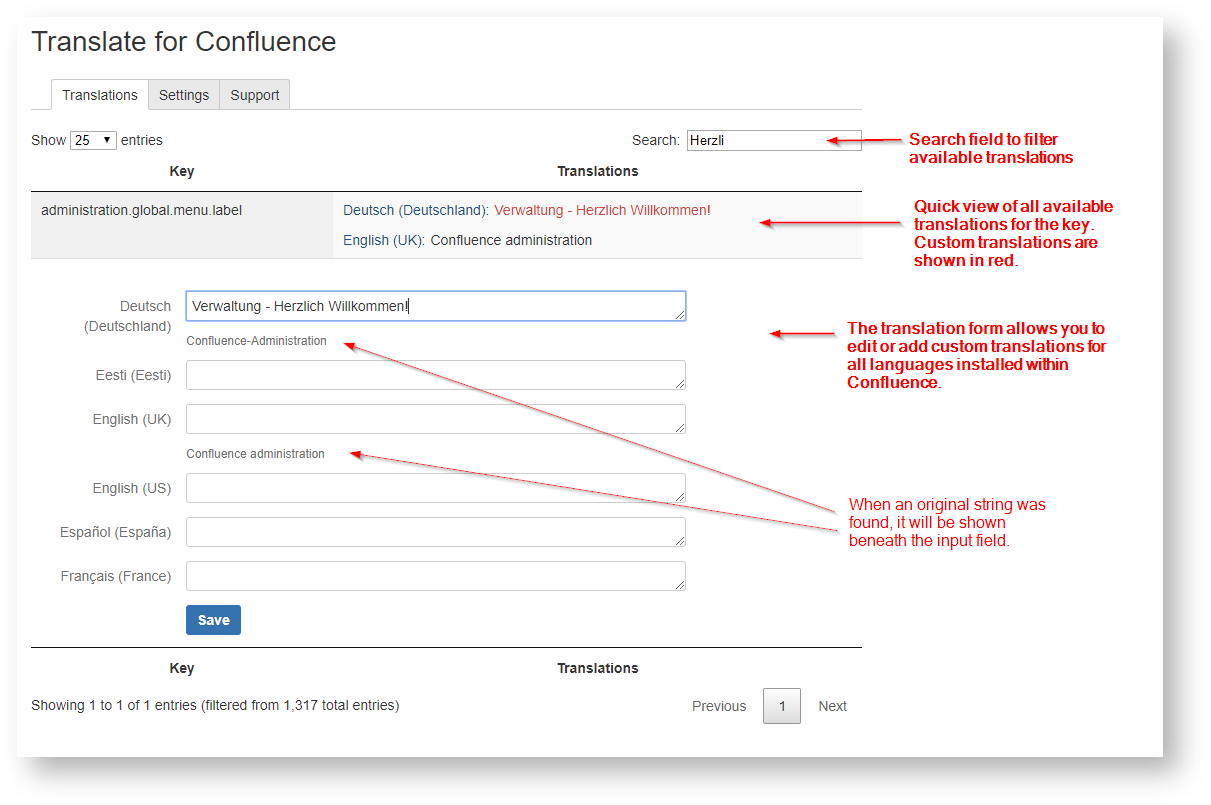Open the Support tab
This screenshot has height=805, width=1211.
[x=254, y=95]
